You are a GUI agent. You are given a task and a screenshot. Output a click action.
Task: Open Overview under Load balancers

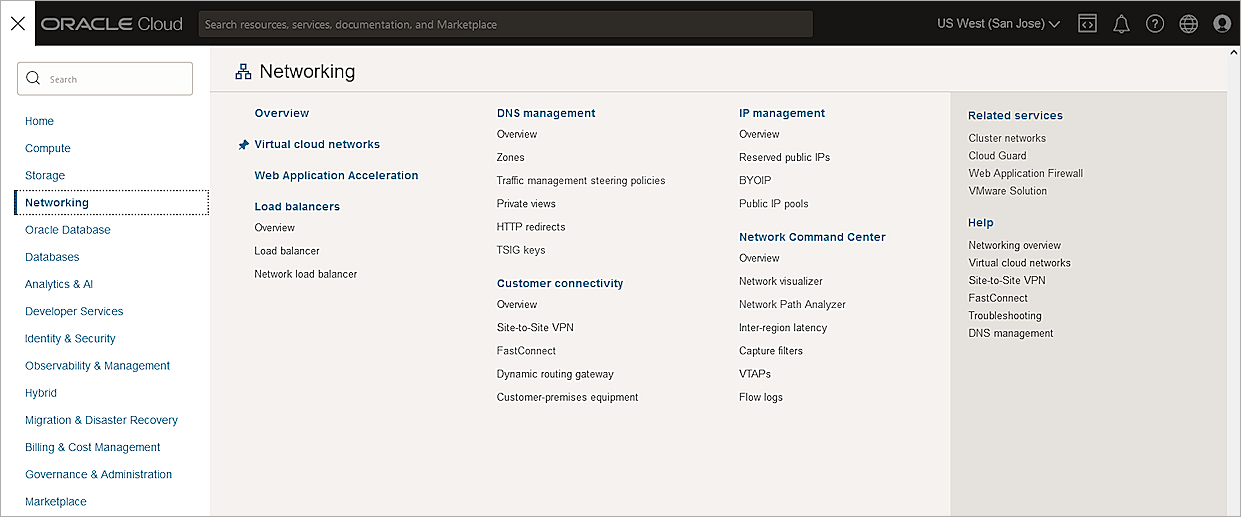[274, 227]
